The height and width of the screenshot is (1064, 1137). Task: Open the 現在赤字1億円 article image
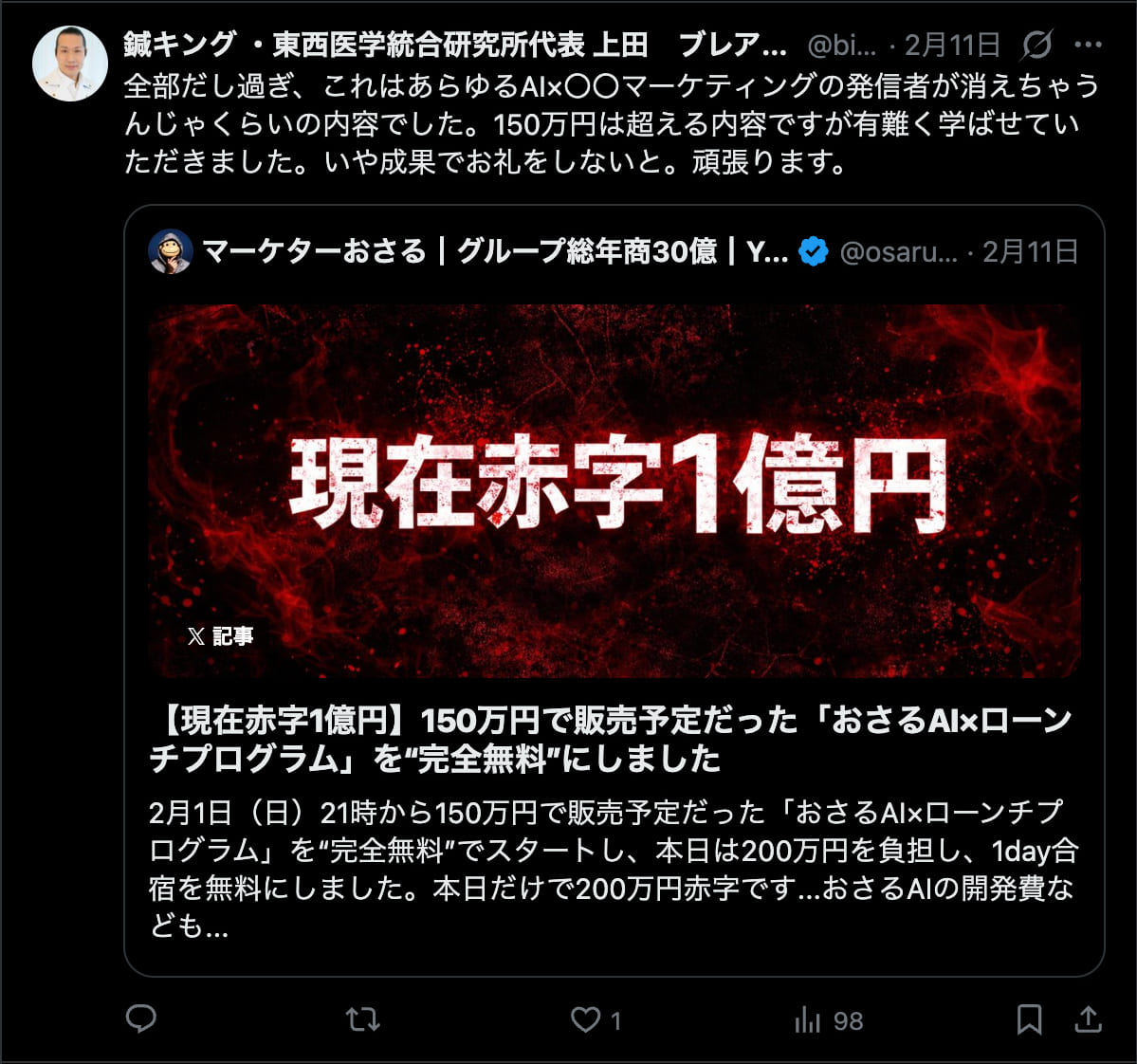(x=614, y=491)
